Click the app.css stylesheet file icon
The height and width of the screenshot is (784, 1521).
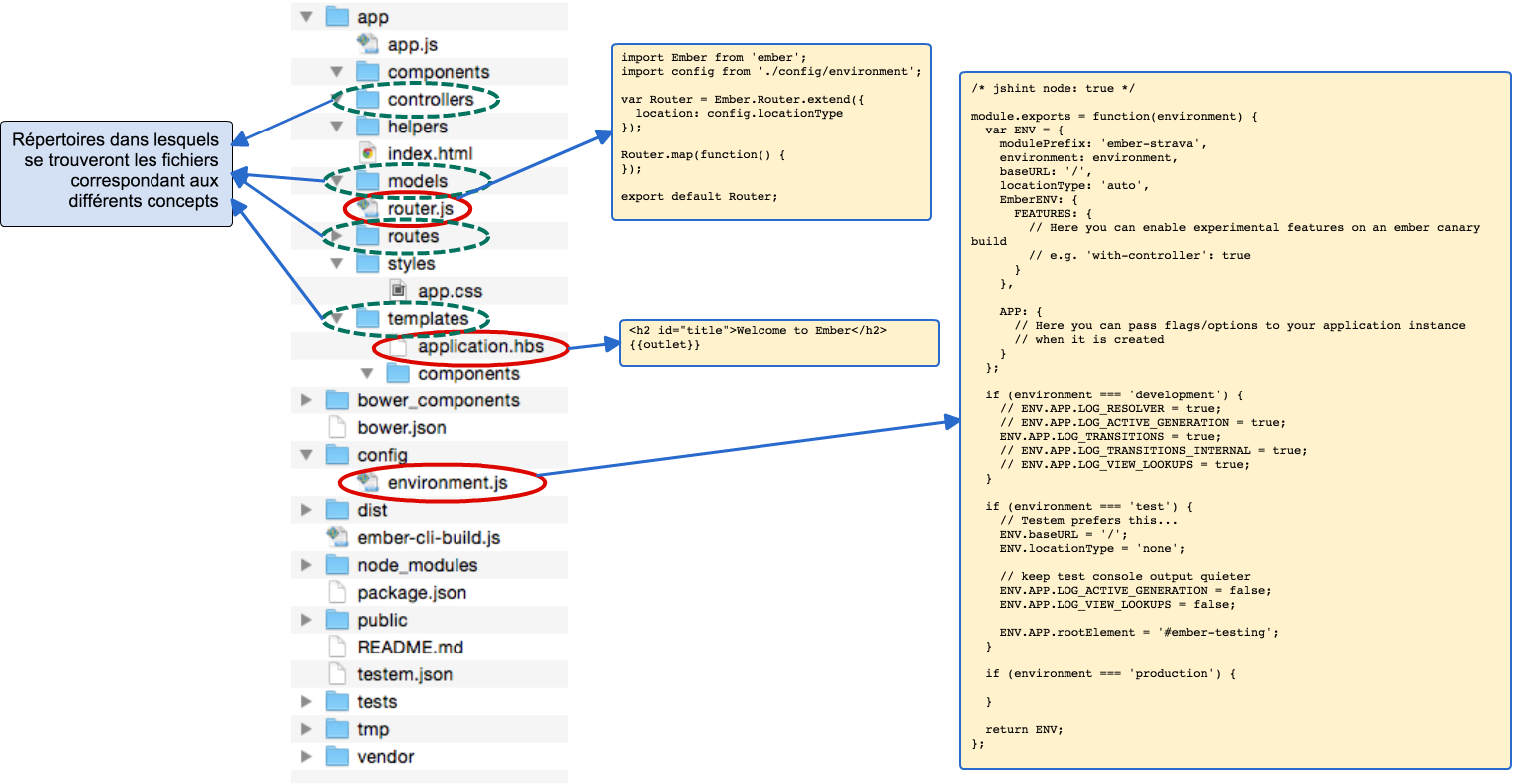[x=398, y=291]
